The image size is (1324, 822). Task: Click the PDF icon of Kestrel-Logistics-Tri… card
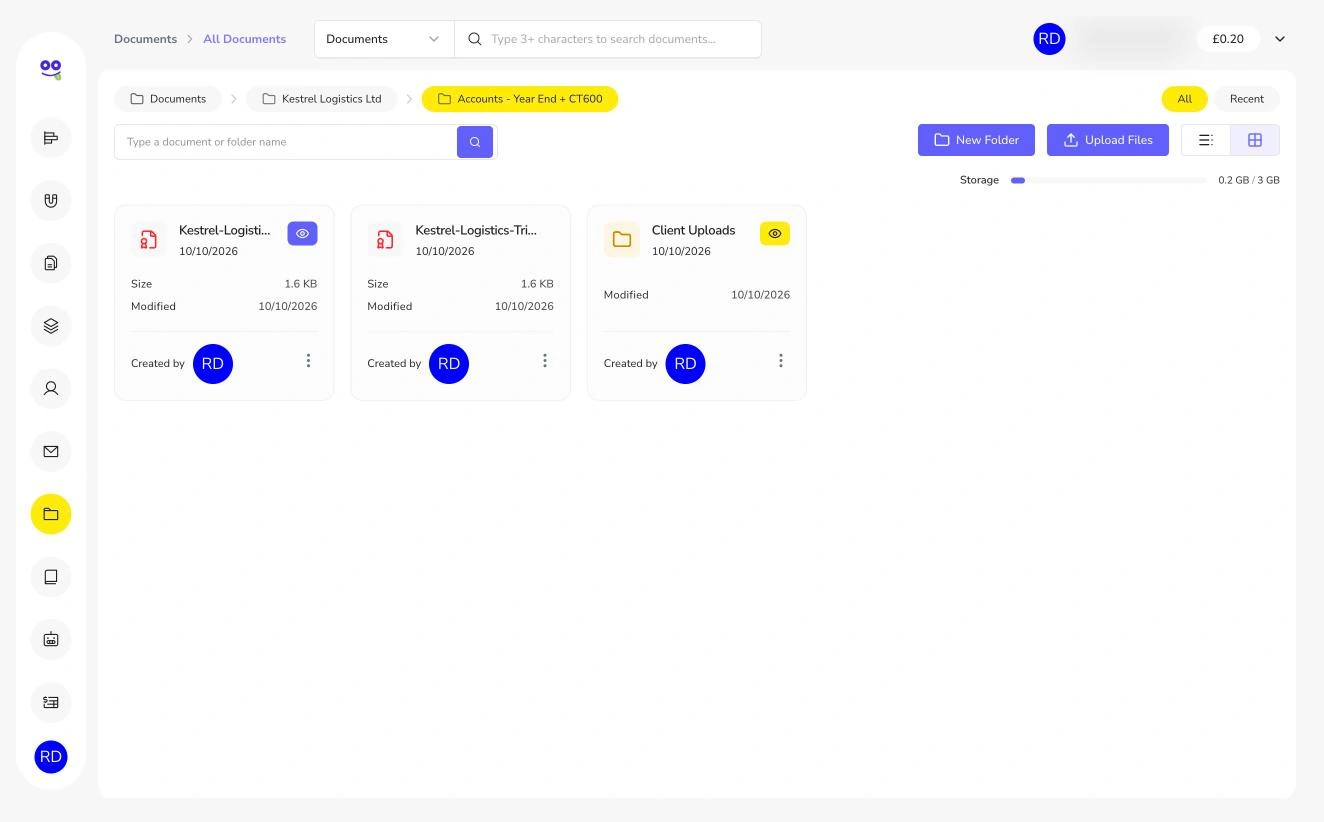[385, 240]
